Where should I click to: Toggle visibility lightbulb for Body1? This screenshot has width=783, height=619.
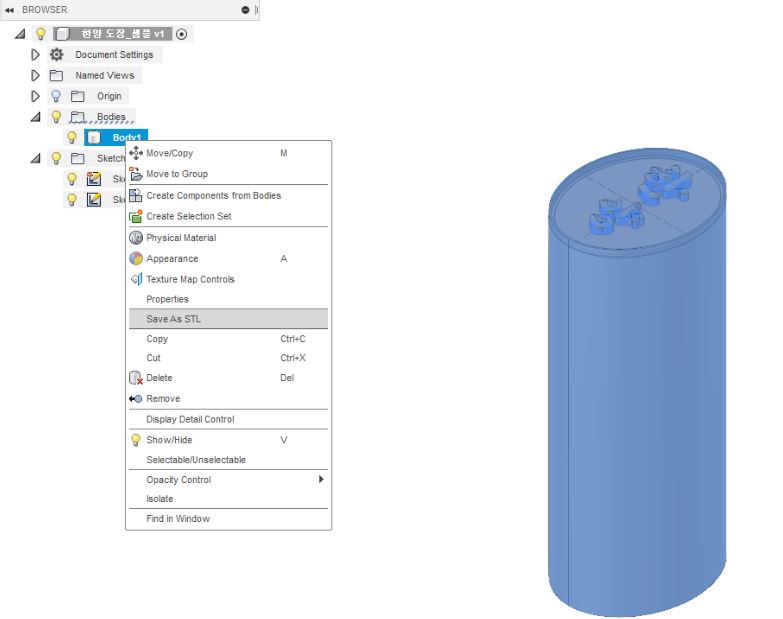[x=72, y=137]
